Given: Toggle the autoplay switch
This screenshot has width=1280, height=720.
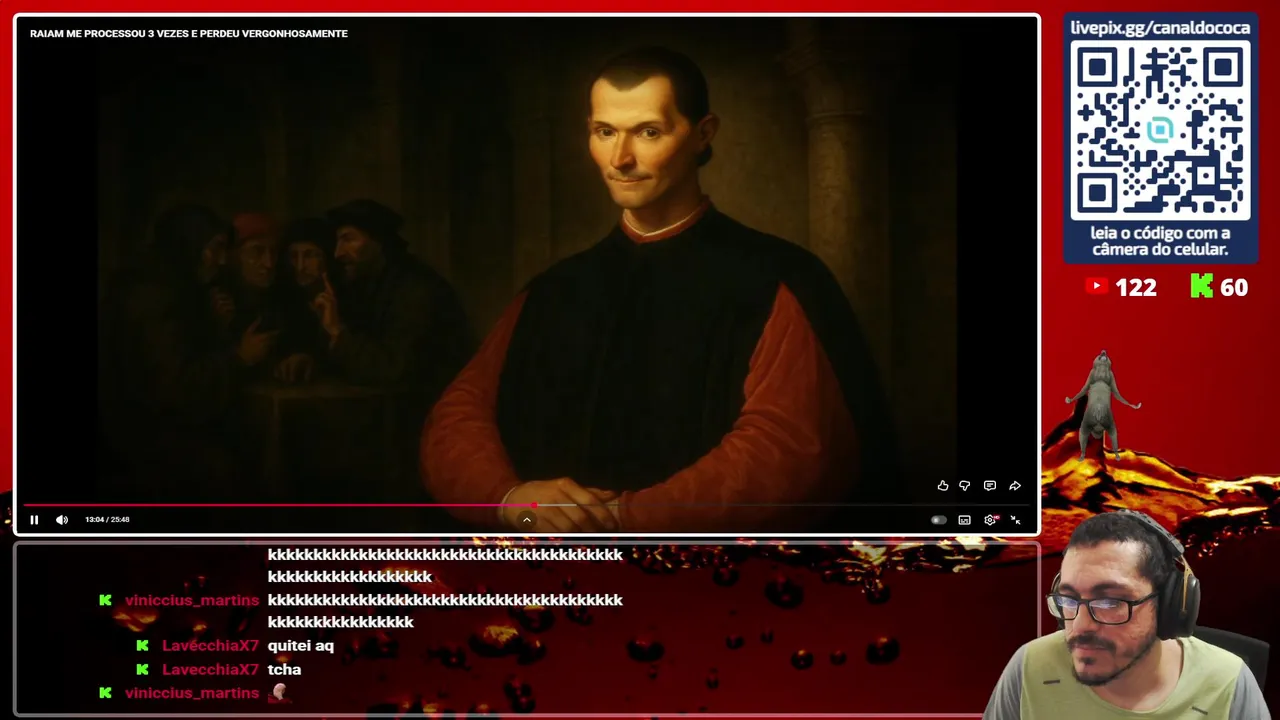Looking at the screenshot, I should coord(939,520).
